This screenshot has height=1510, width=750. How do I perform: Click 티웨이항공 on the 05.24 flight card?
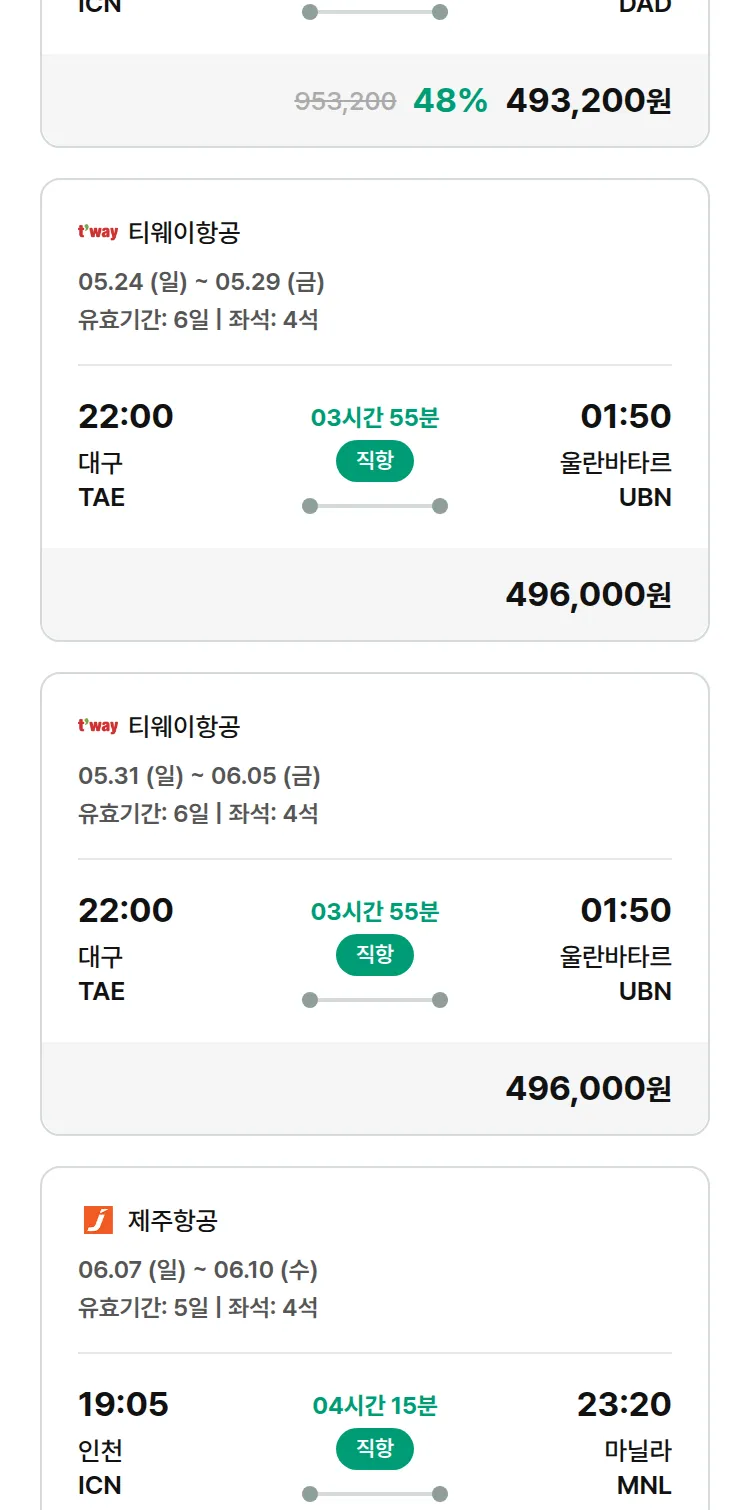pos(184,232)
